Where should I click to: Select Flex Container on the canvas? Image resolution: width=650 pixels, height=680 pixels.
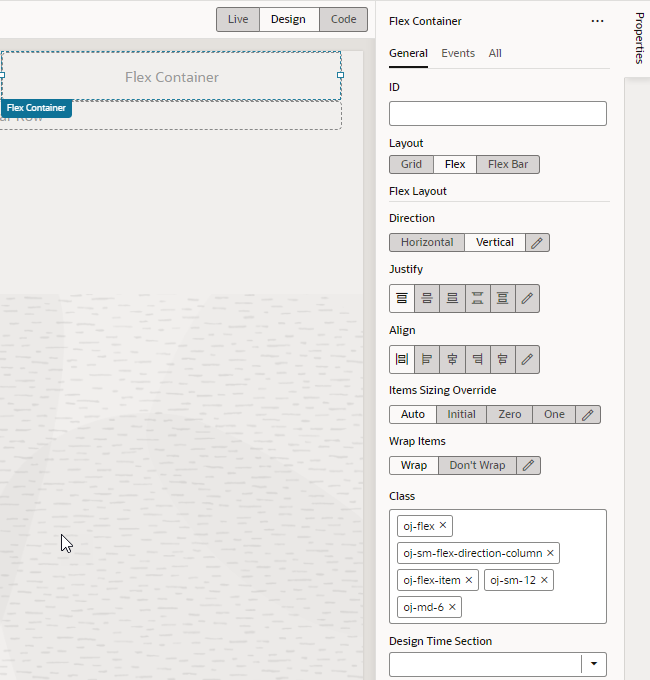point(171,77)
